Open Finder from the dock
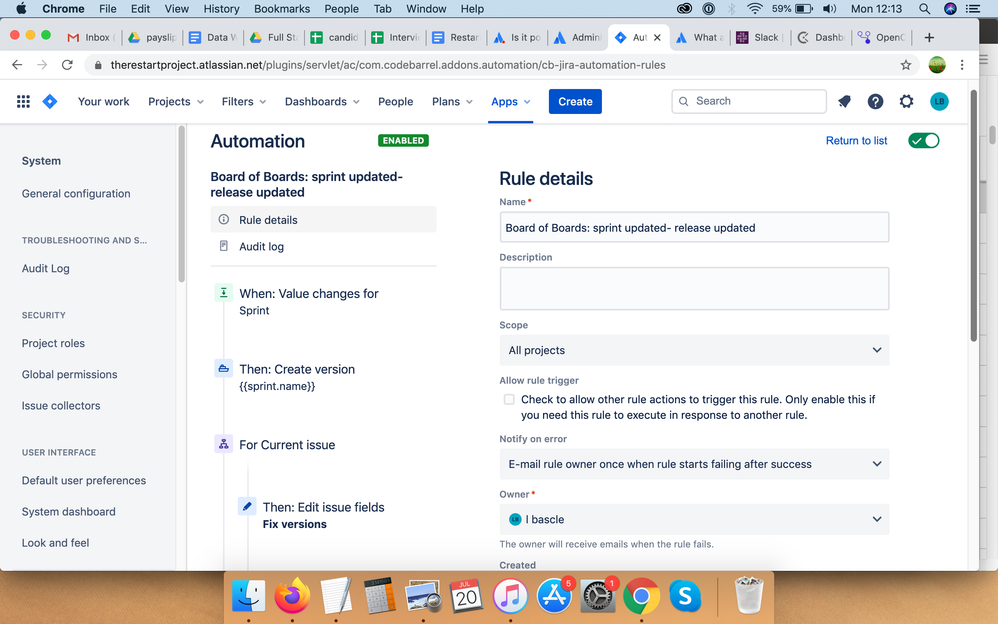The image size is (998, 624). [248, 596]
